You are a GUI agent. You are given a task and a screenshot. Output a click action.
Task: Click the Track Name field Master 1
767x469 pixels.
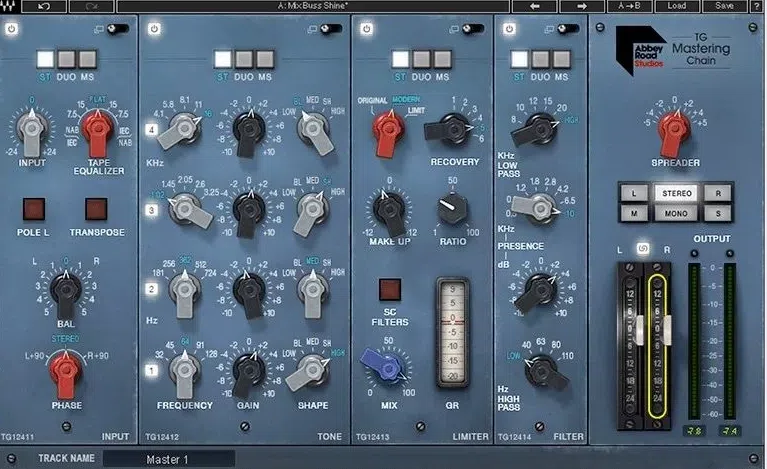click(169, 459)
